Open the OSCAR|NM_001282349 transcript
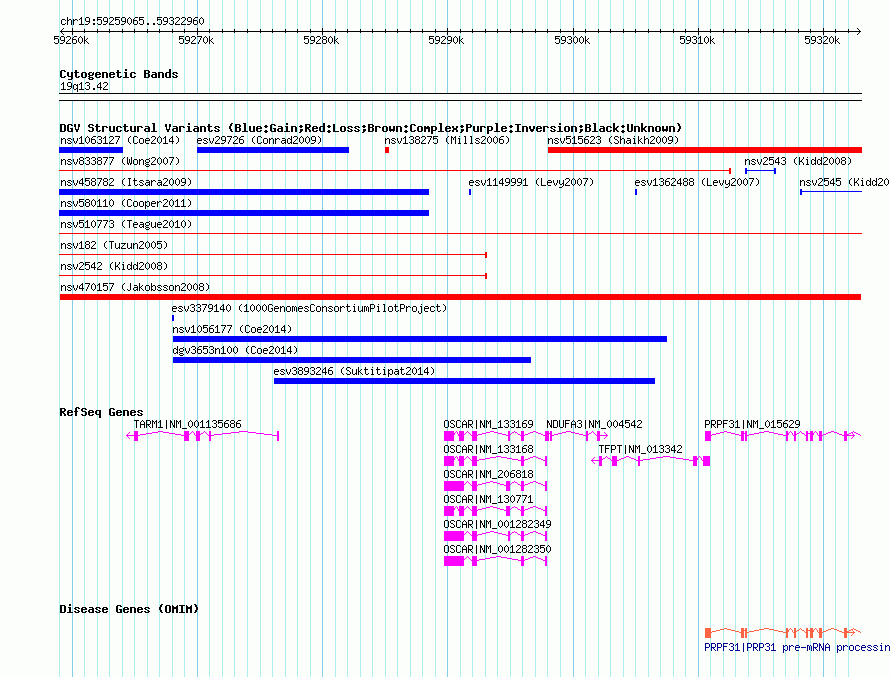The height and width of the screenshot is (677, 890). pos(495,536)
